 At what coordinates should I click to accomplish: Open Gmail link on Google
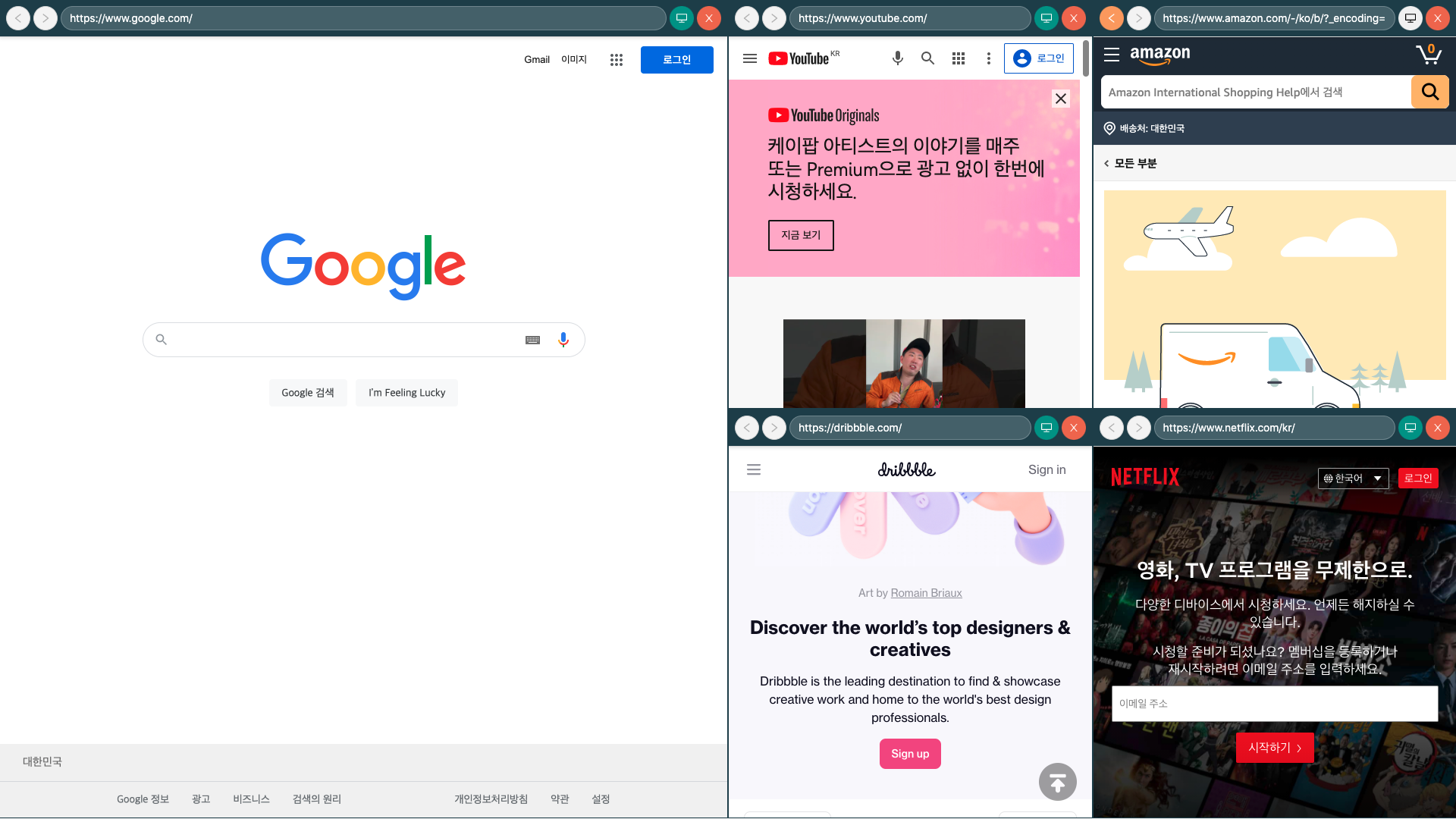point(537,60)
